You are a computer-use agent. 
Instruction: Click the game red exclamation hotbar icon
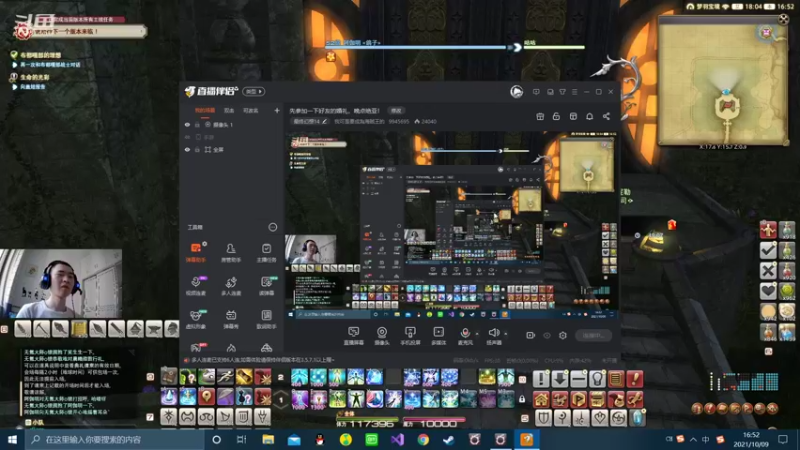[x=635, y=379]
